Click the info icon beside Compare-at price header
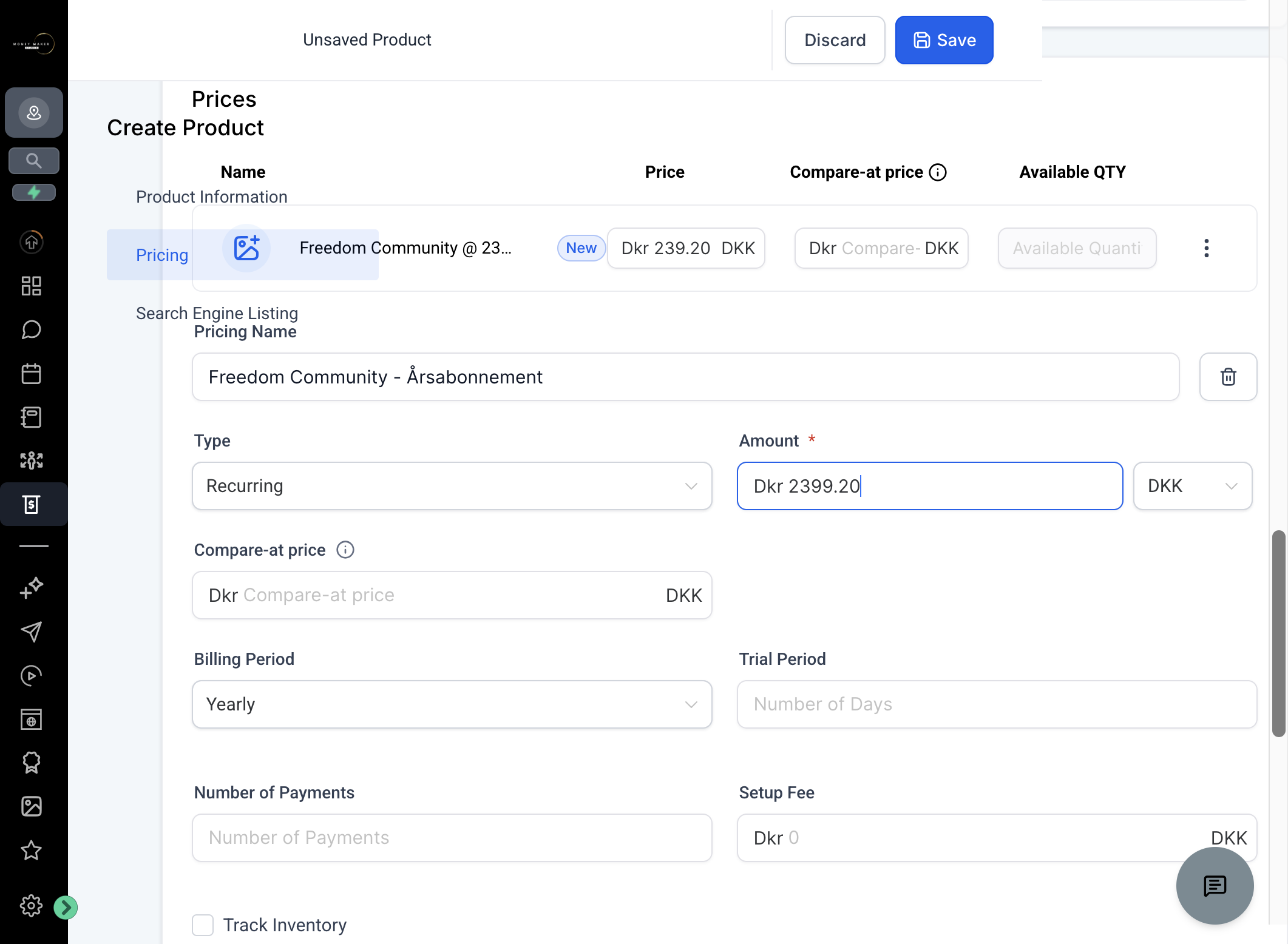The width and height of the screenshot is (1288, 944). [x=938, y=172]
